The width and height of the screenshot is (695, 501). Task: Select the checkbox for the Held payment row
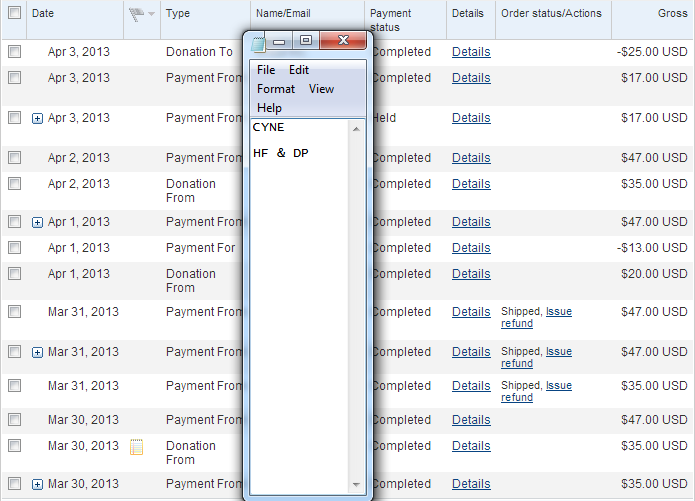tap(14, 118)
